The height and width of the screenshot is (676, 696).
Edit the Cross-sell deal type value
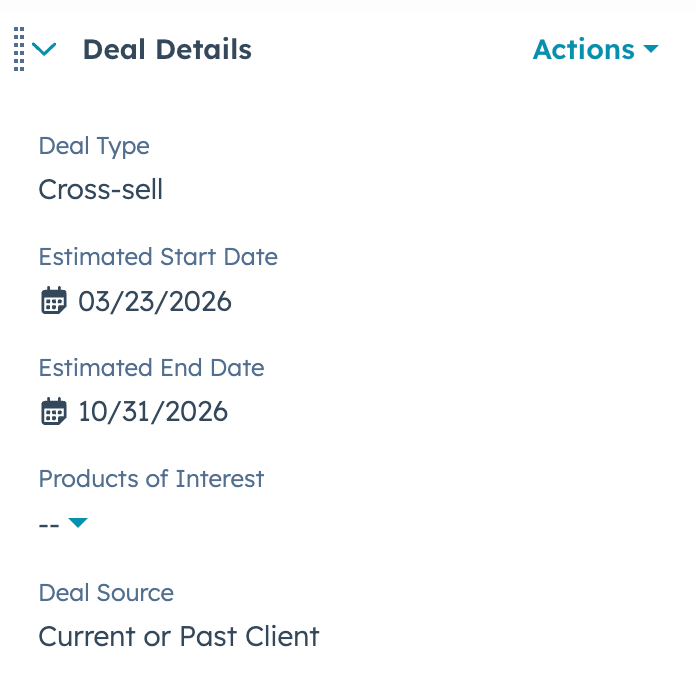(100, 189)
